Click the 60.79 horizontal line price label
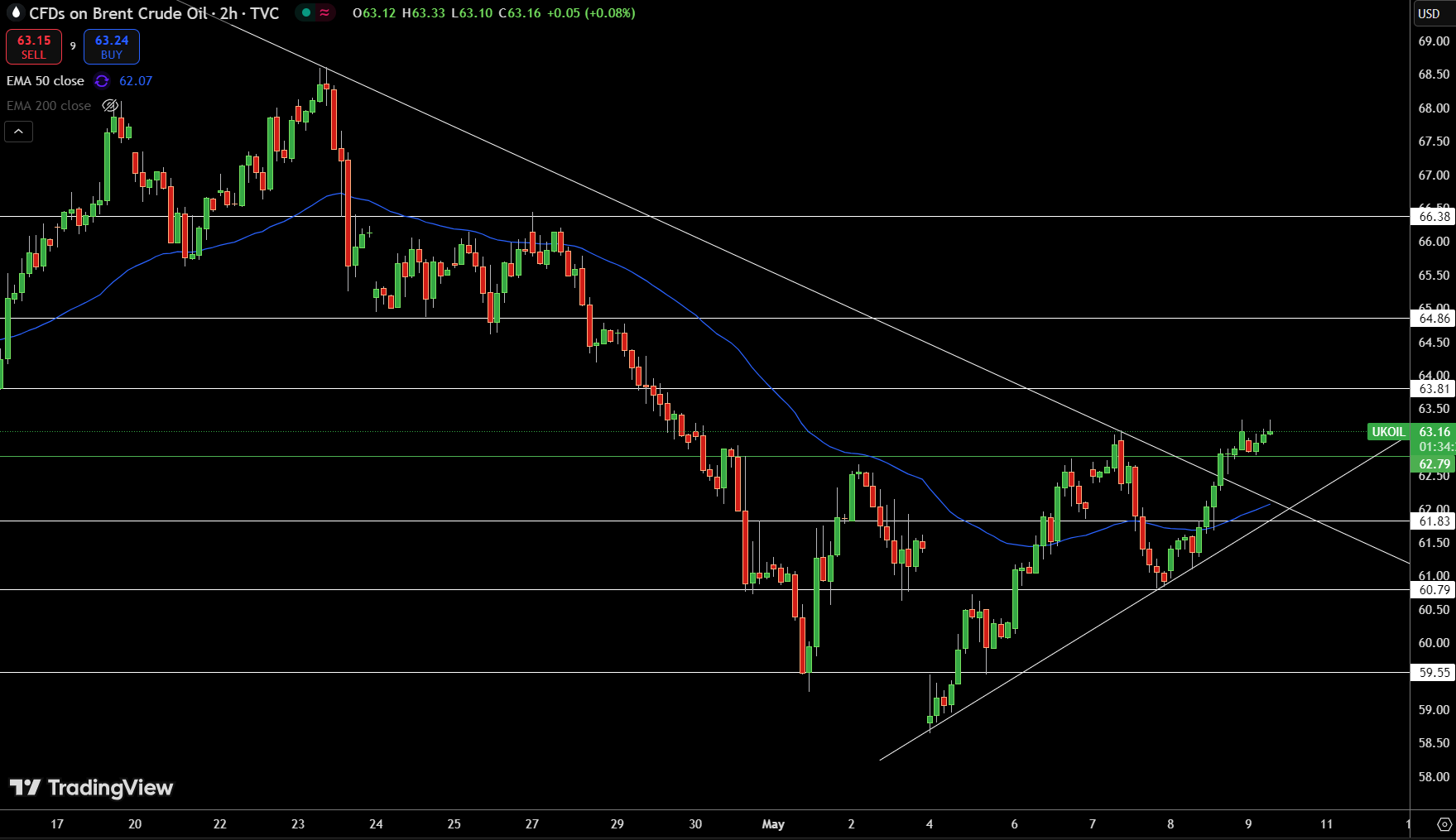The height and width of the screenshot is (840, 1456). [x=1434, y=590]
